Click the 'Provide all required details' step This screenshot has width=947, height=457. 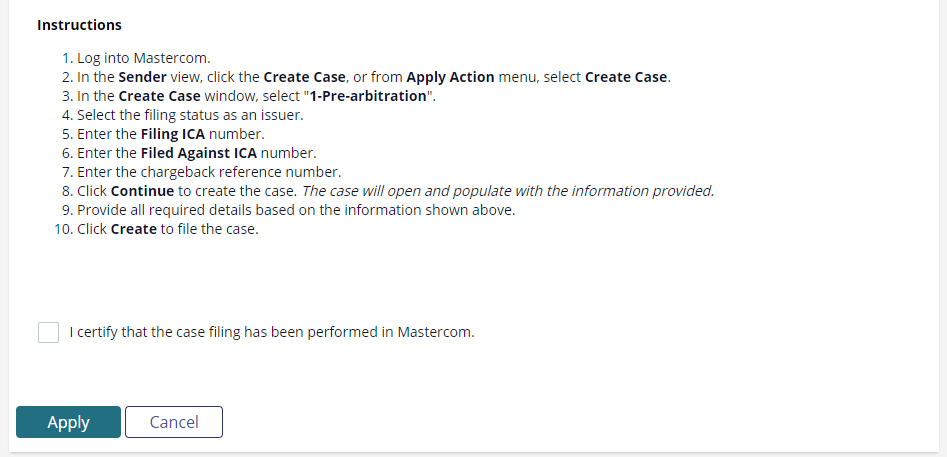click(296, 210)
